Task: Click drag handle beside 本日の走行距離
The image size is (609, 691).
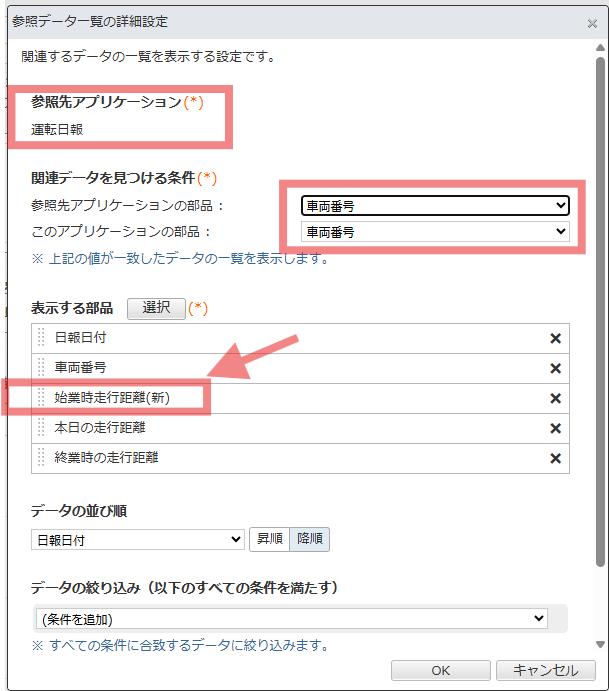Action: (x=42, y=428)
